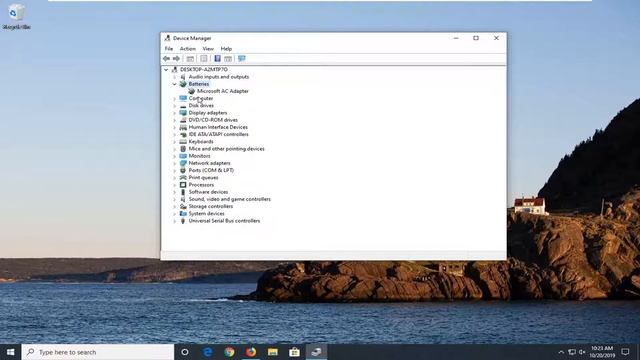Open the Action menu
This screenshot has height=360, width=640.
click(188, 49)
